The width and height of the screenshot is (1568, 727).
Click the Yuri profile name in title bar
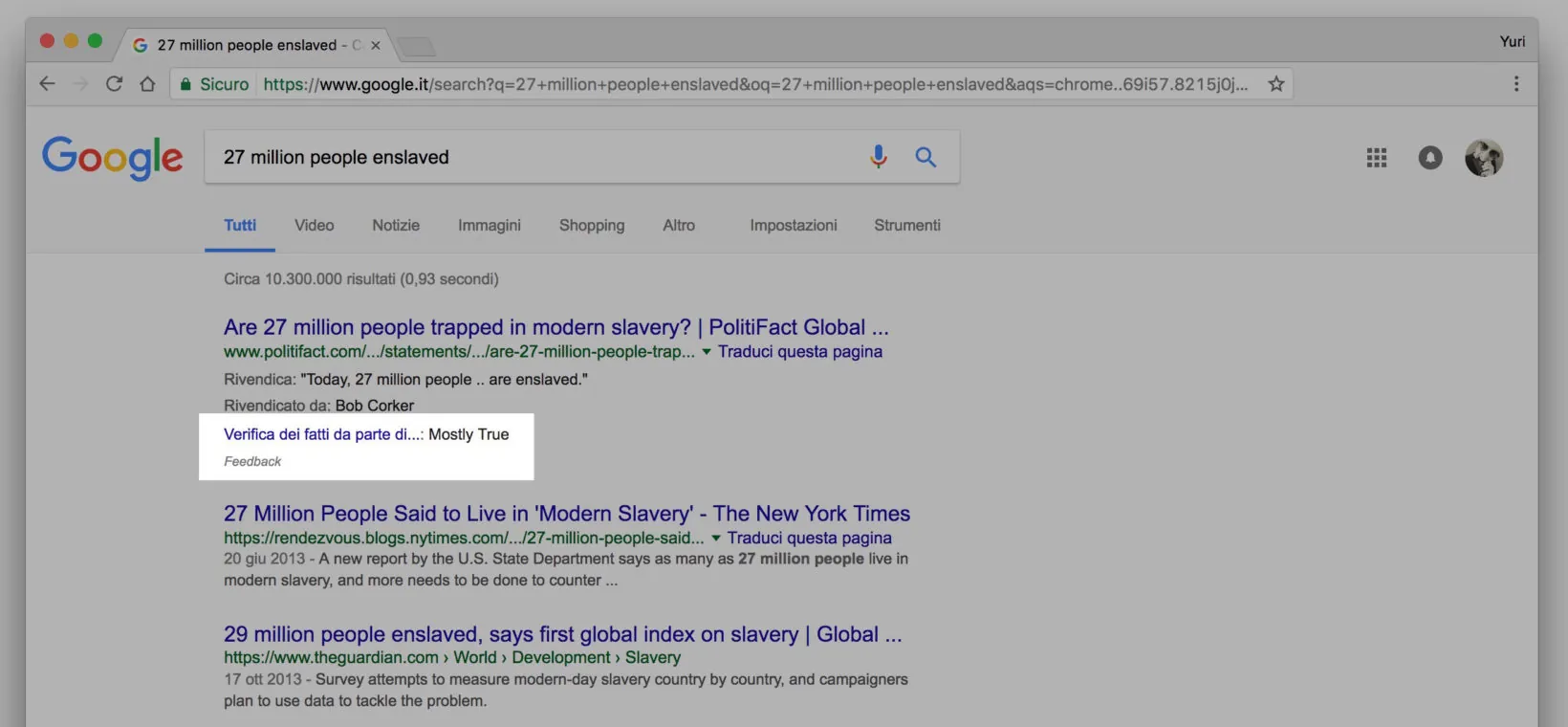(1513, 41)
